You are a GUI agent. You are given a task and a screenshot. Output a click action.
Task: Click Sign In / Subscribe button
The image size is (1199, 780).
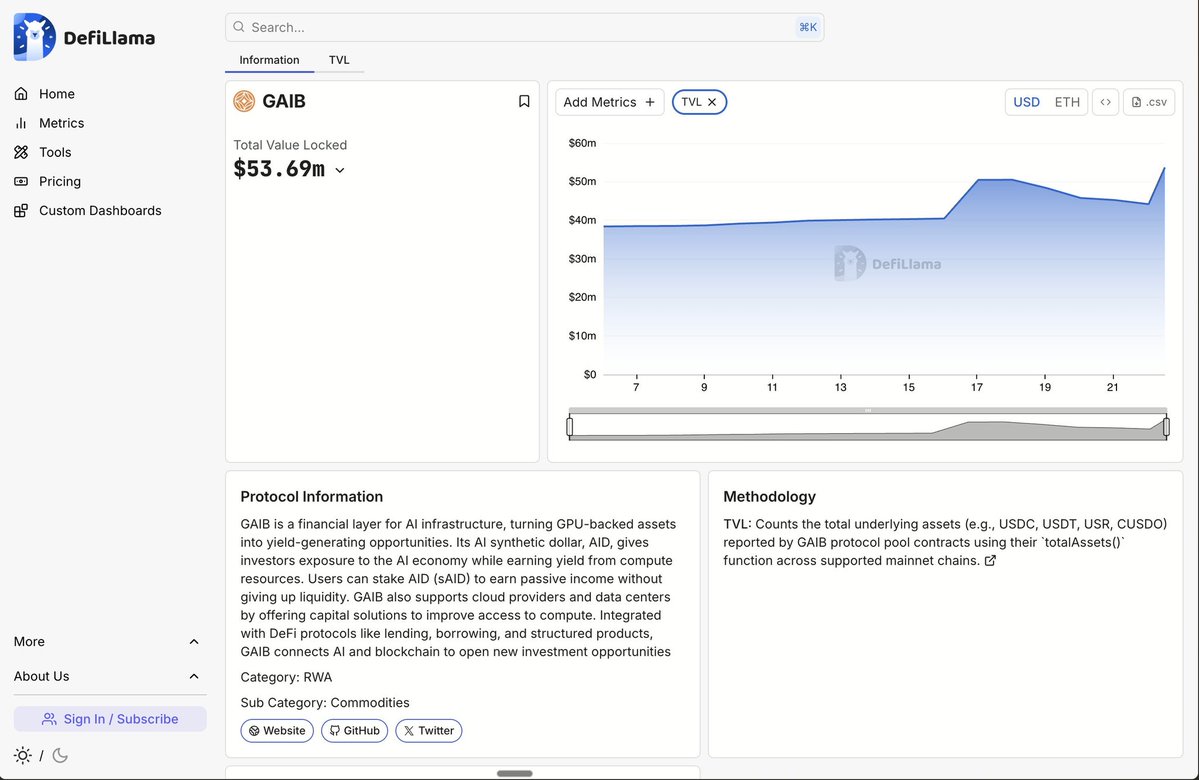[x=110, y=719]
